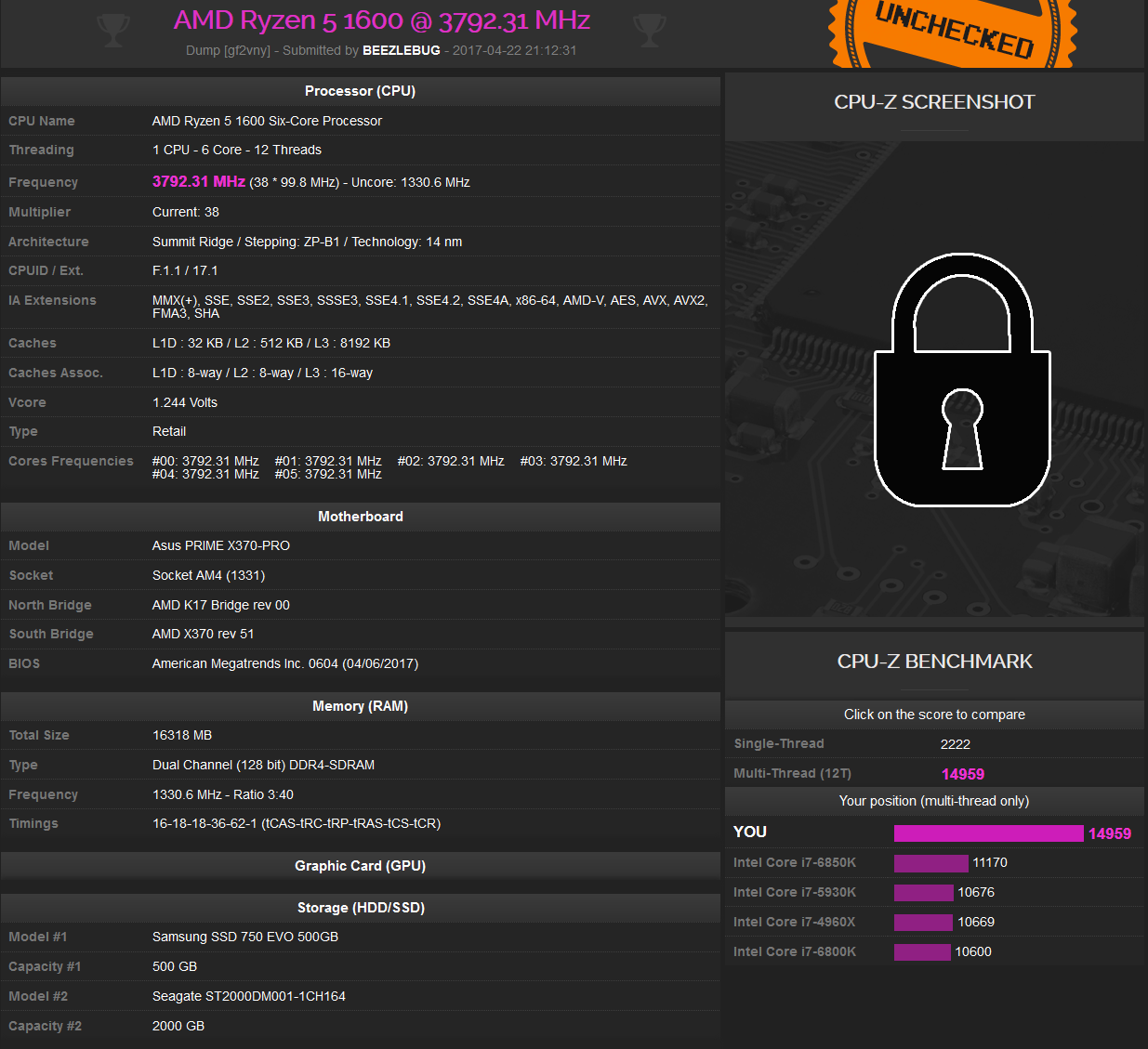Click core #00 frequency entry
Screen dimensions: 1148x1049
pyautogui.click(x=205, y=461)
